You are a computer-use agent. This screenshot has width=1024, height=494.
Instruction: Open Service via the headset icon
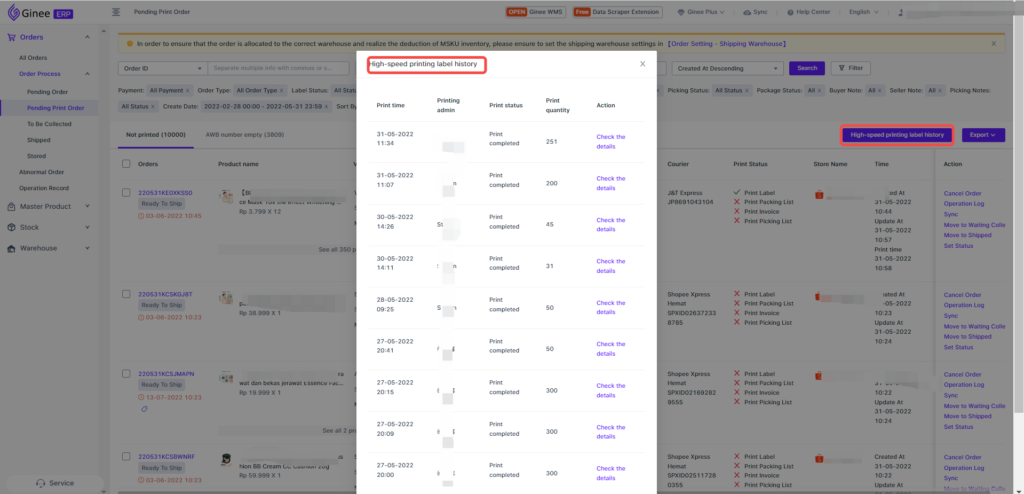[x=40, y=483]
